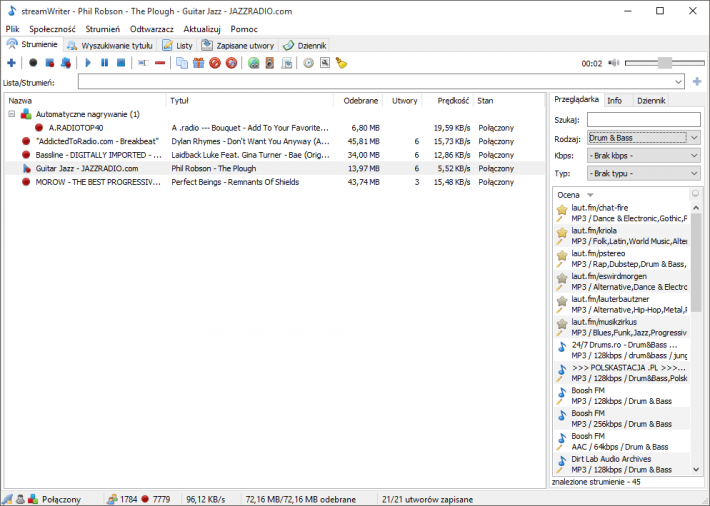Sort streams by the Tytuł column header
710x506 pixels.
pos(250,101)
